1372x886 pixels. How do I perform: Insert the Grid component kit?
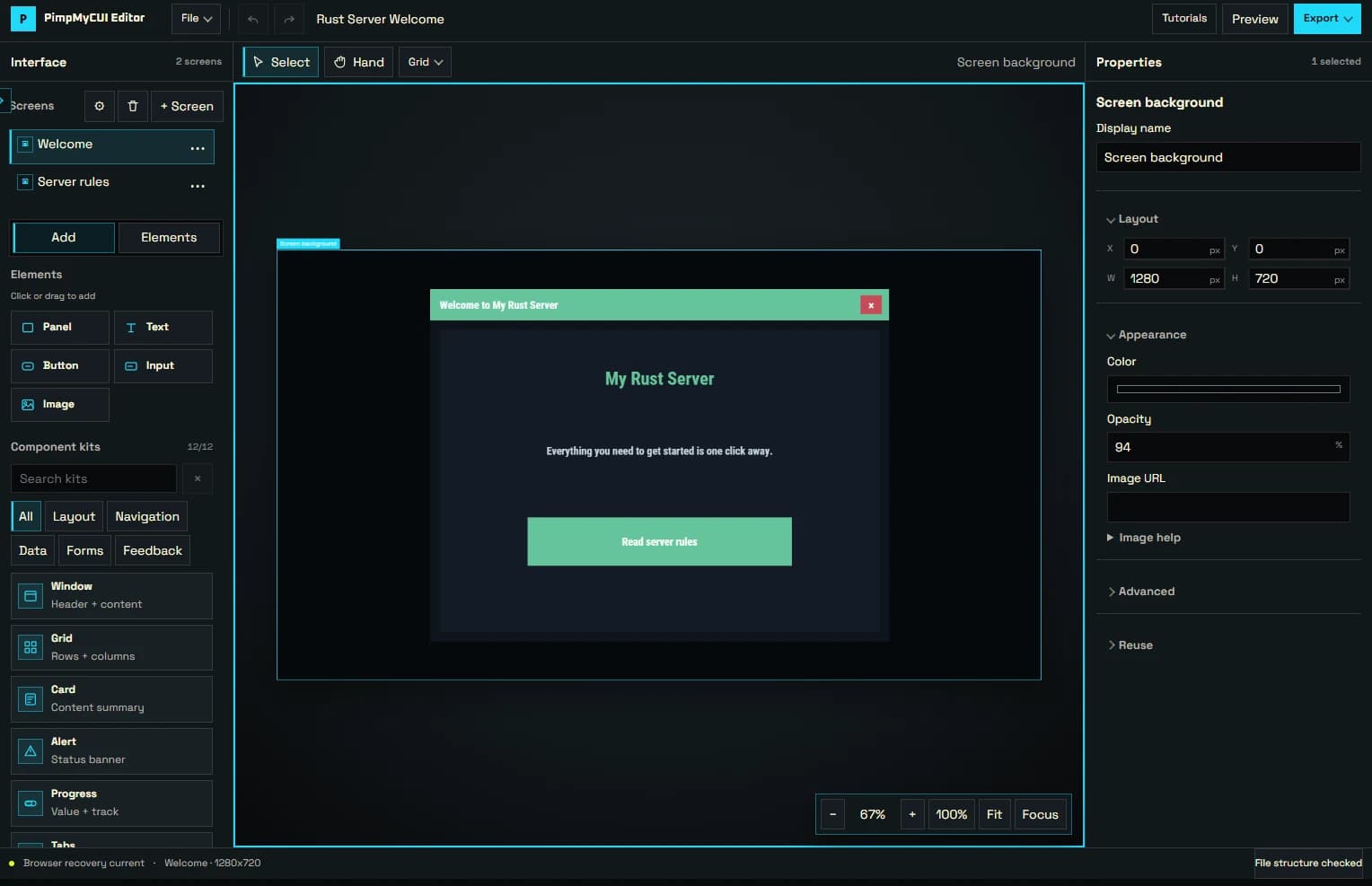111,648
